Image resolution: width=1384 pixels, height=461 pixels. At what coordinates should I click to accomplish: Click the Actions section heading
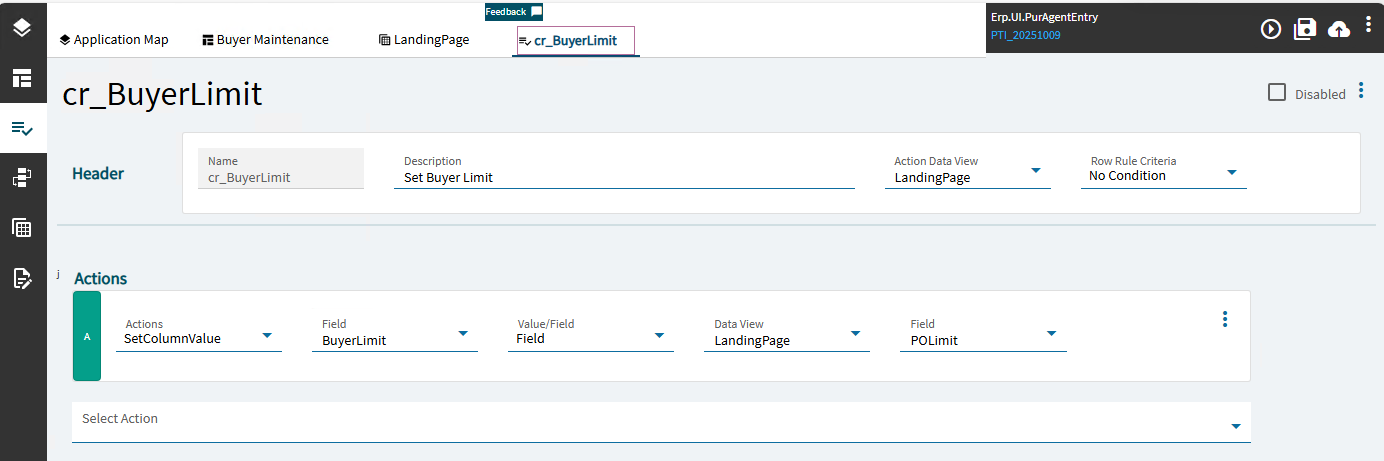click(x=101, y=278)
